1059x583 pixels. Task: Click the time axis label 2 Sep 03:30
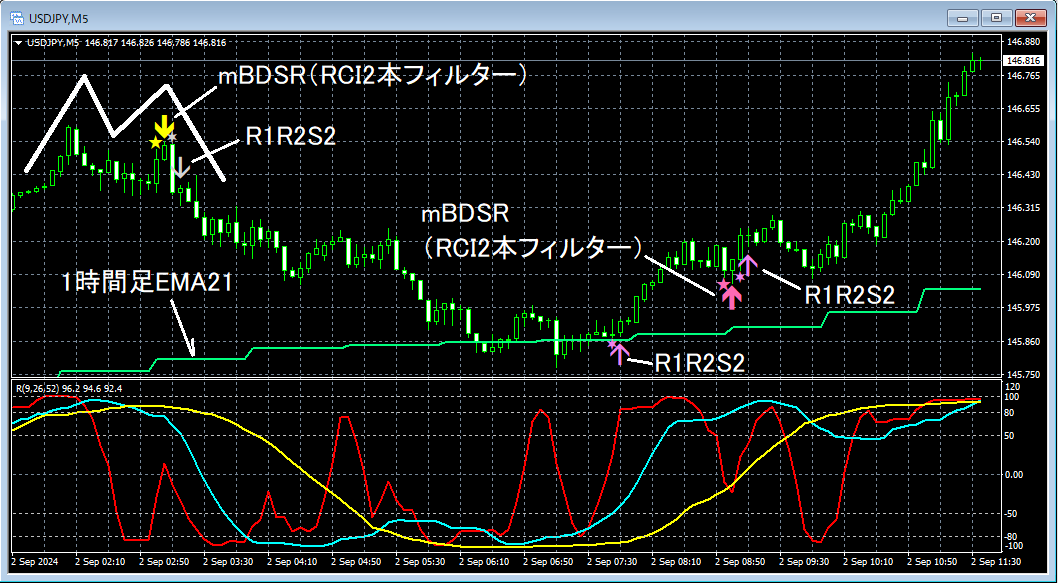click(x=228, y=561)
